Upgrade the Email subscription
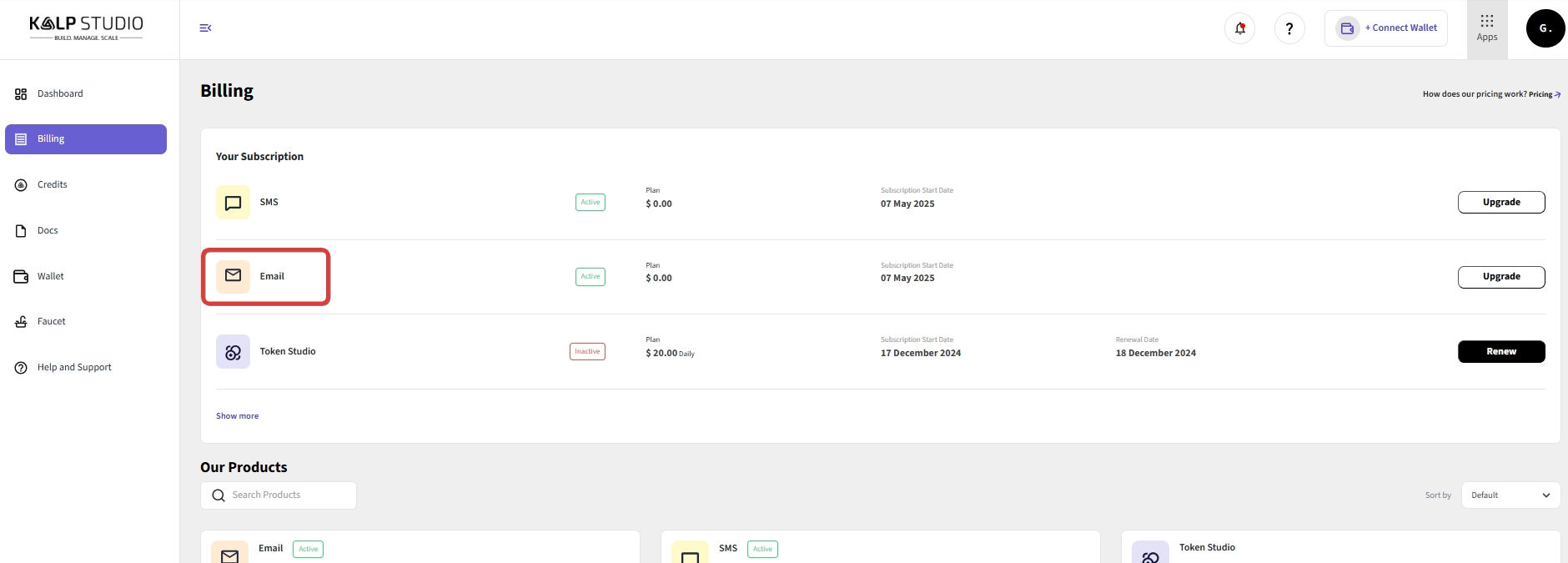Screen dimensions: 1568x563 point(1500,277)
